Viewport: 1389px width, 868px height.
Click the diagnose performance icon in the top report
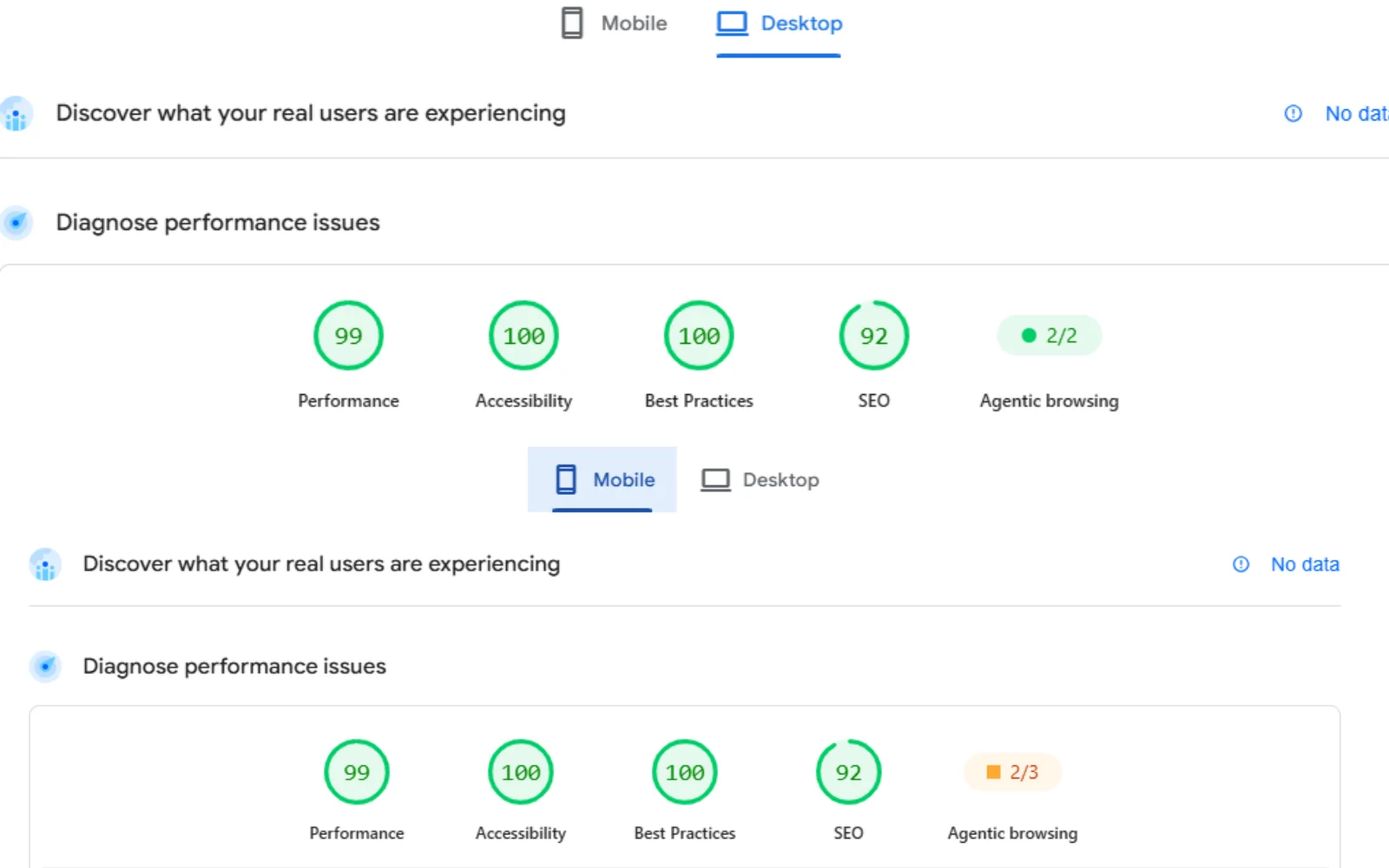tap(16, 223)
